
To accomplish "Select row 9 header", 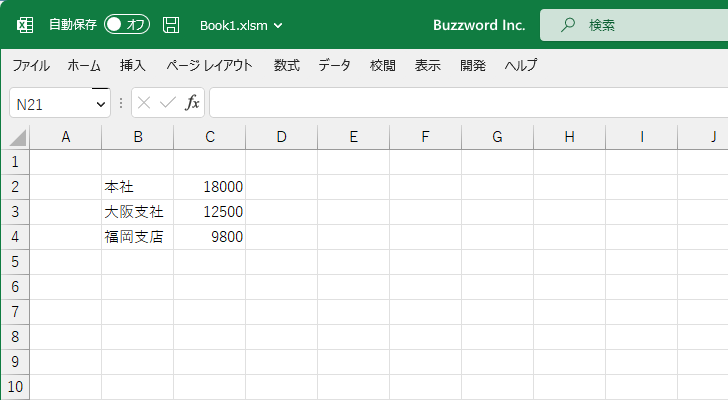I will pos(15,362).
